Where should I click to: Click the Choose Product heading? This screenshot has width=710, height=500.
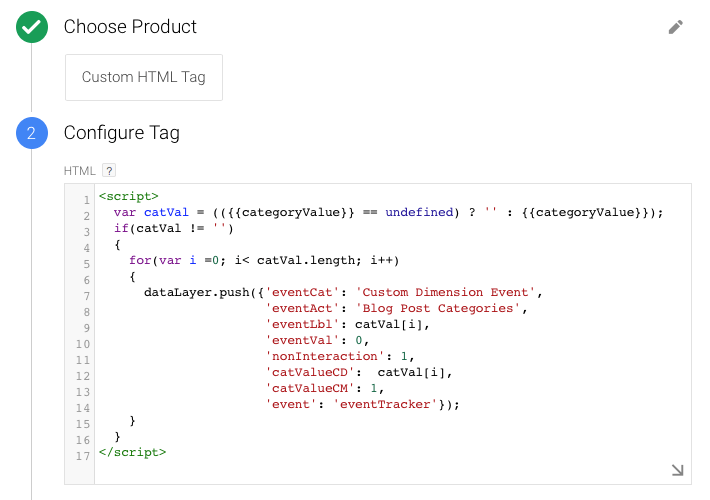tap(130, 27)
